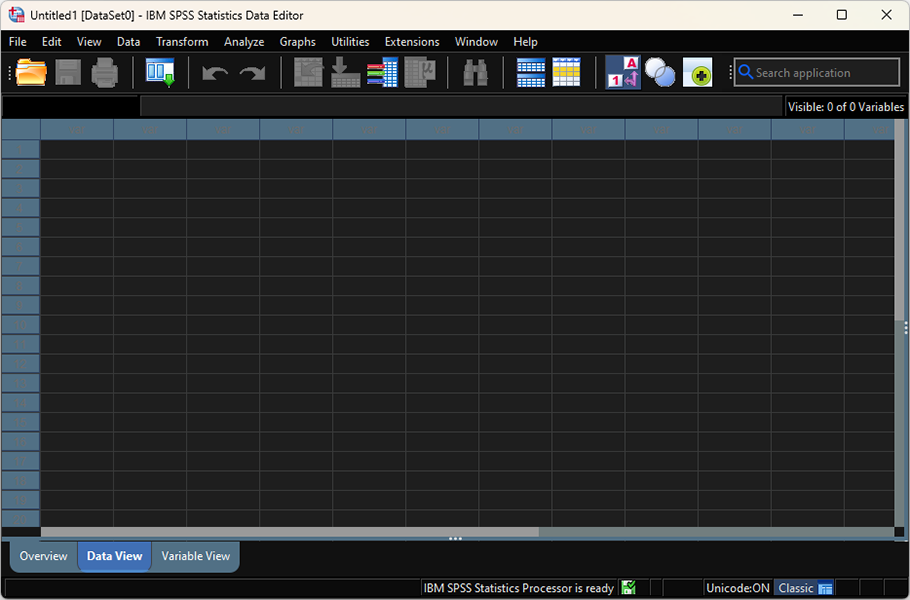Save this data file

pos(67,72)
